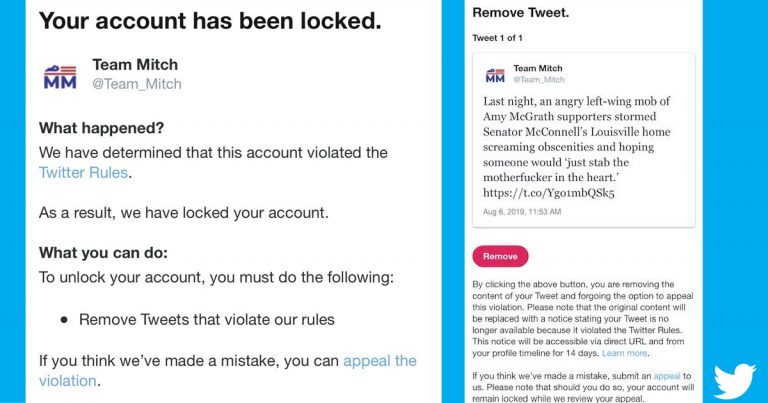Open the t.co link in the tweet

tap(549, 193)
